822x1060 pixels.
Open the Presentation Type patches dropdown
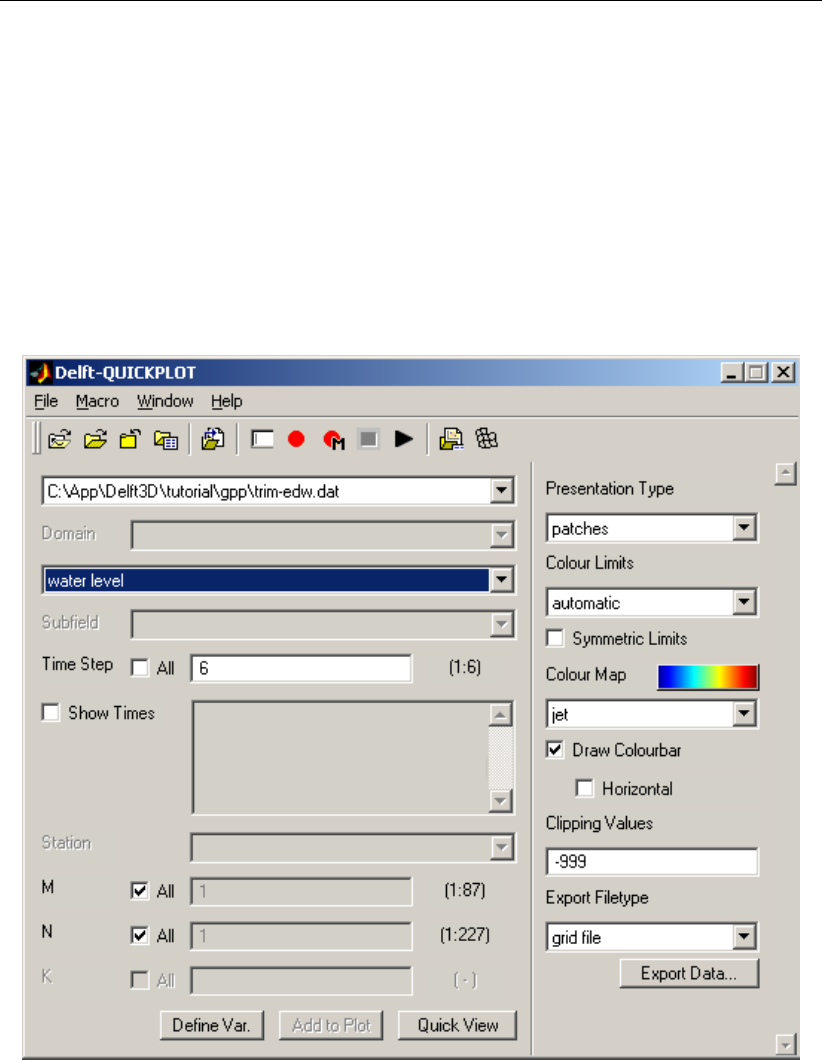tap(744, 528)
